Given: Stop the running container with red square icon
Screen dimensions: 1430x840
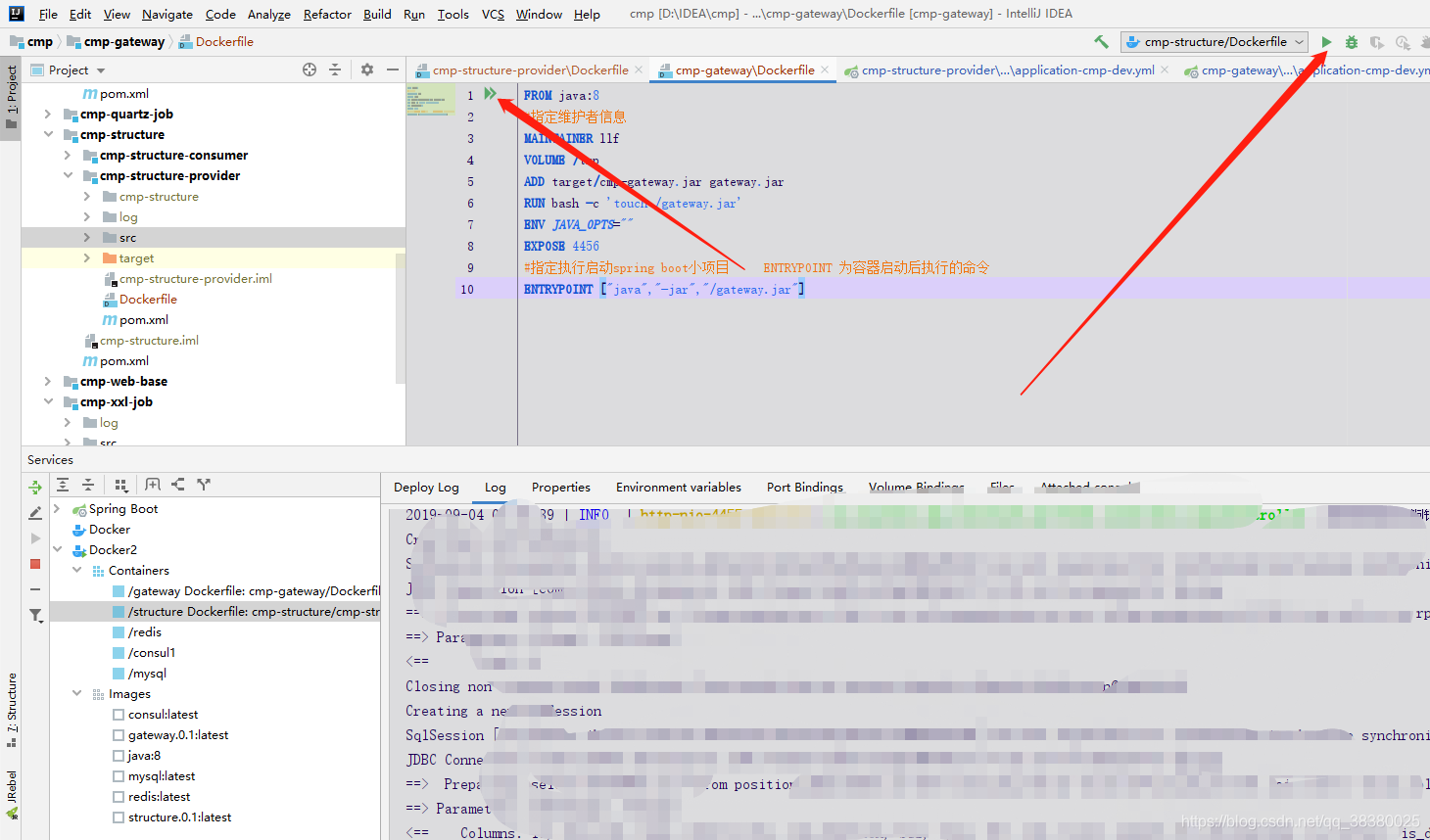Looking at the screenshot, I should 34,563.
